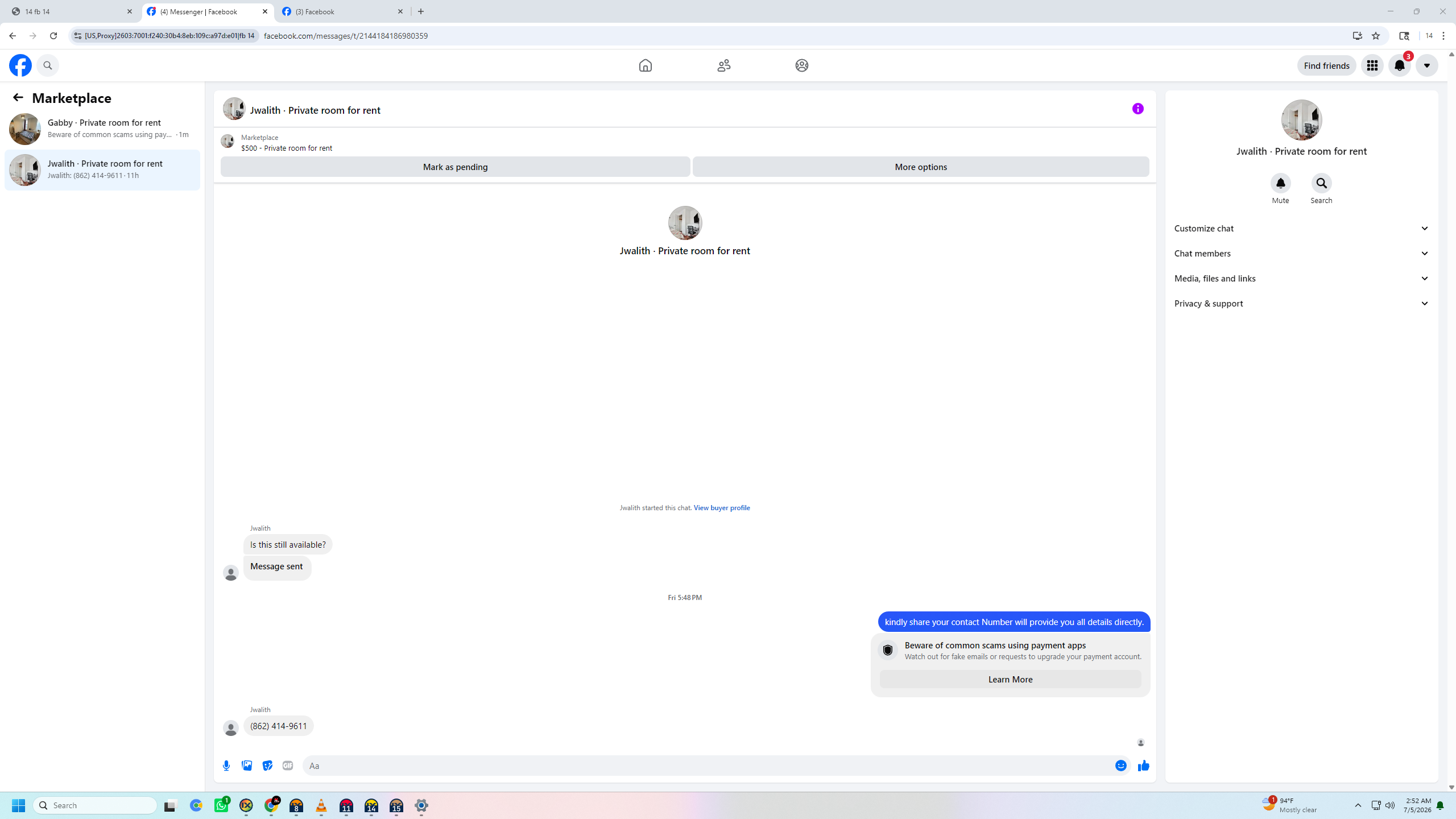This screenshot has width=1456, height=819.
Task: Open the taskbar clock and calendar
Action: tap(1417, 805)
